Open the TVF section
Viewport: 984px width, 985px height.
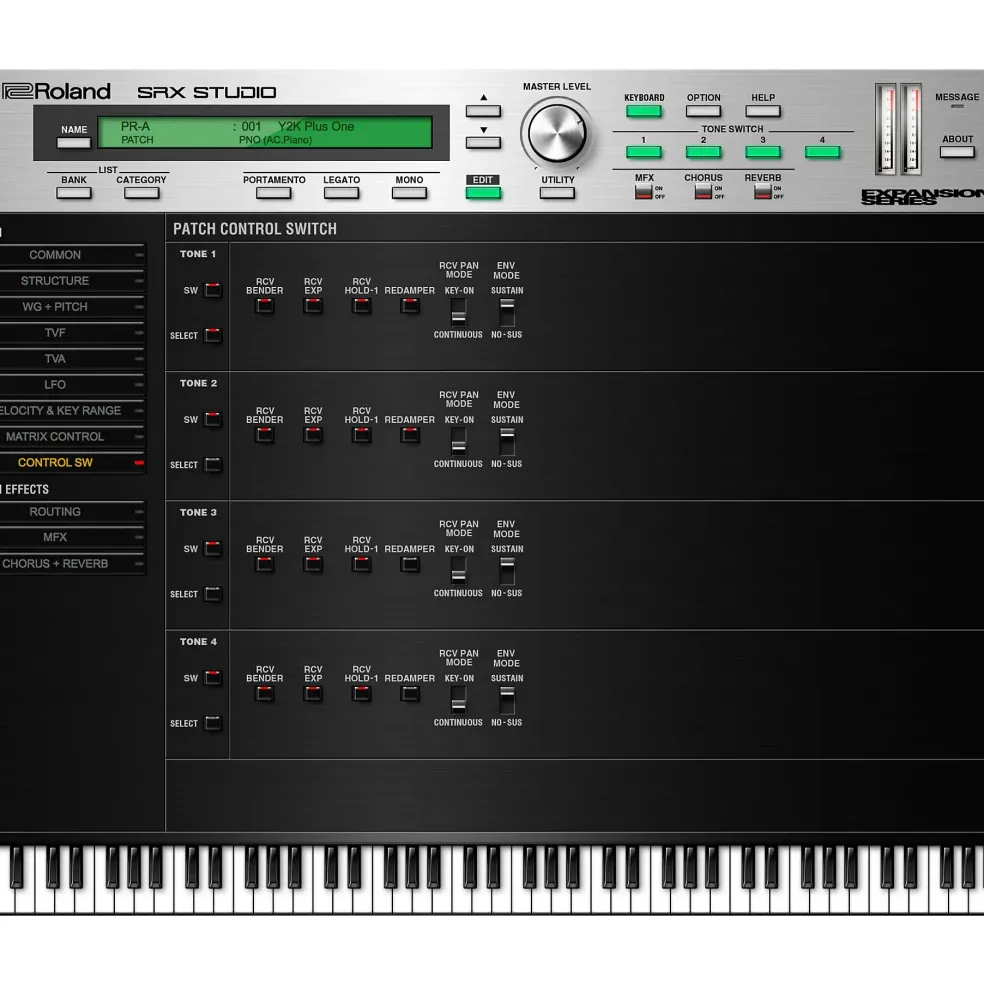click(x=71, y=333)
